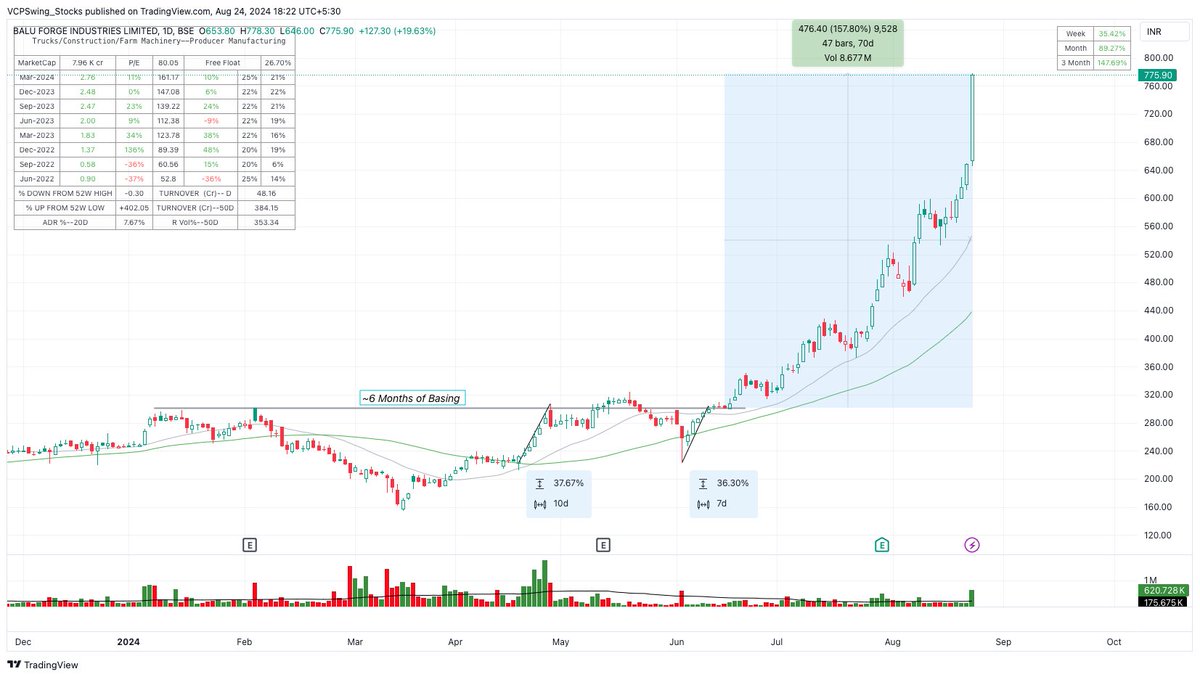Screen dimensions: 1200x677
Task: Click the Jun-2023 sales value 112.38
Action: (168, 121)
